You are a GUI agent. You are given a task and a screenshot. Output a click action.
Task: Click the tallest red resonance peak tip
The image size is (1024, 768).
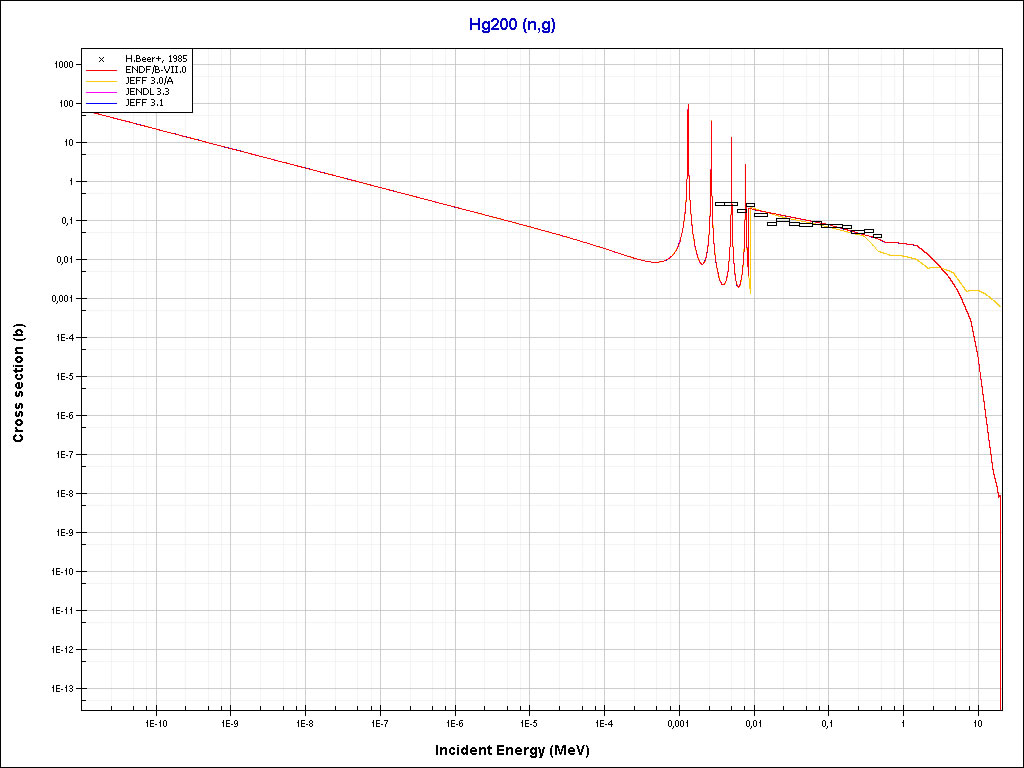pyautogui.click(x=688, y=105)
